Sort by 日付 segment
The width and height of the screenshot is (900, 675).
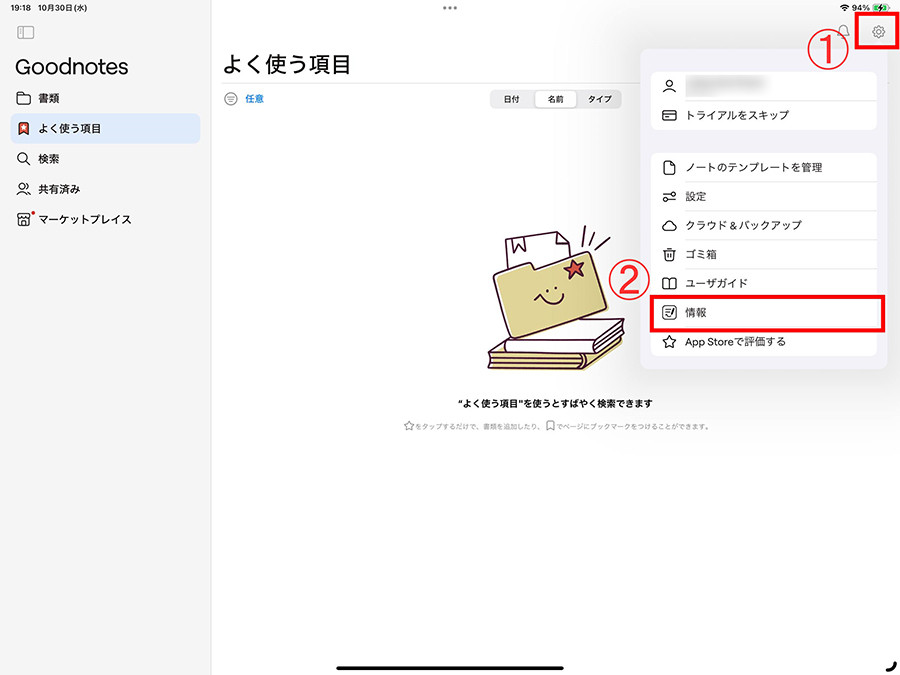click(x=511, y=99)
